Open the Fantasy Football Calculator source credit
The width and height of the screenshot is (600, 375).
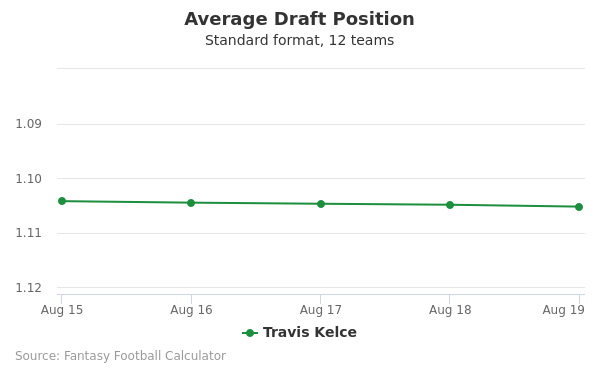tap(121, 356)
